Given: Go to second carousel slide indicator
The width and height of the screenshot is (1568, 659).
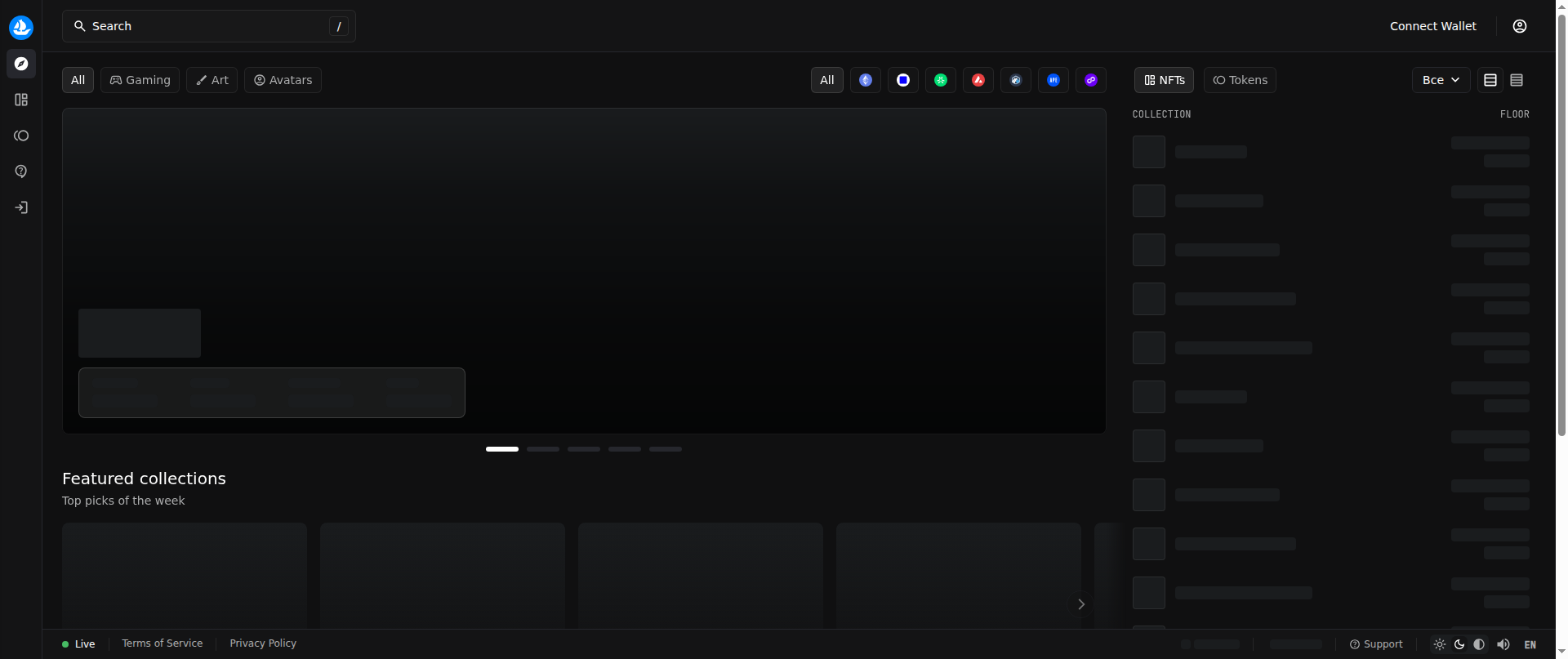Looking at the screenshot, I should 543,449.
